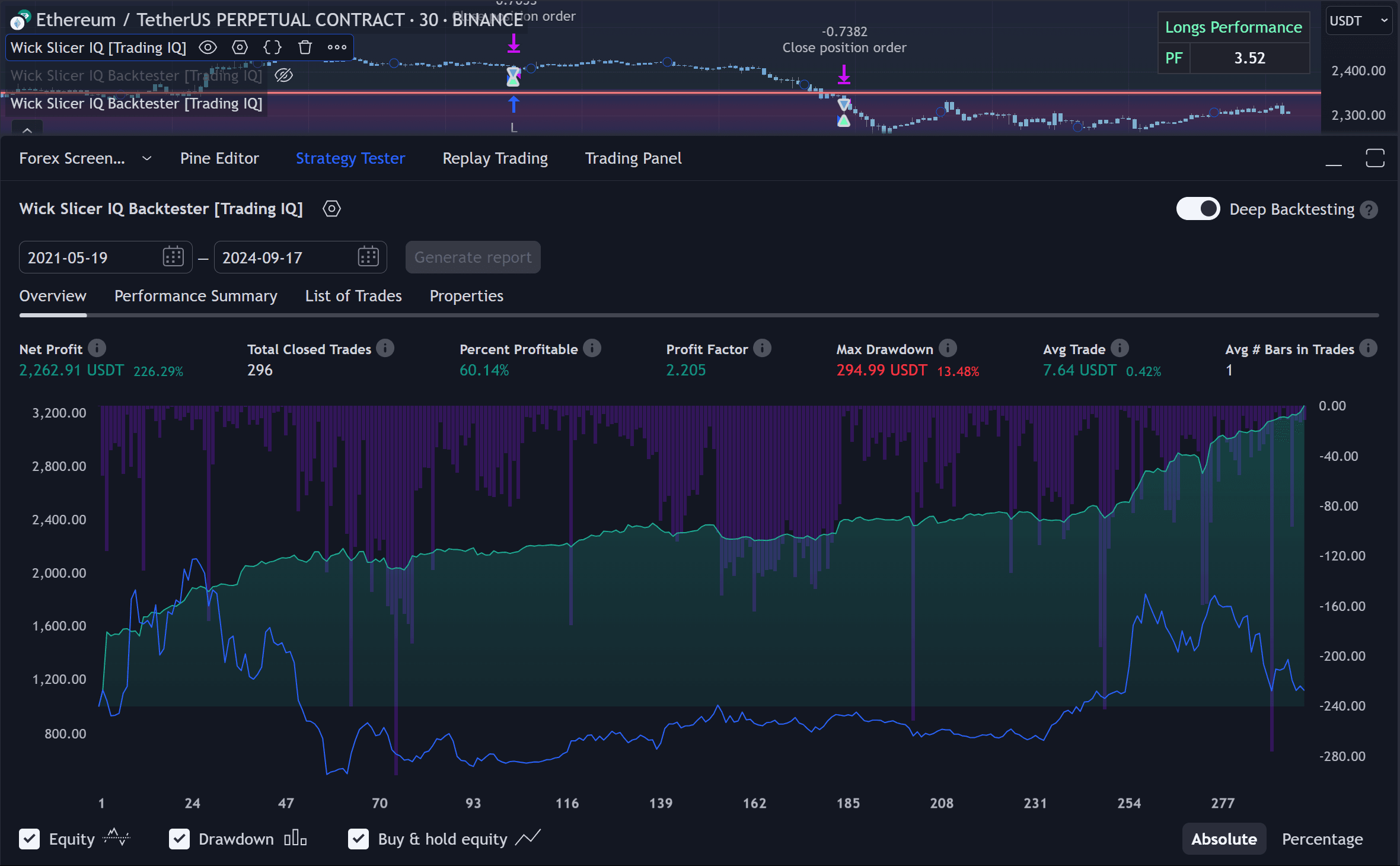The image size is (1400, 866).
Task: Open calendar picker for end date
Action: click(368, 257)
